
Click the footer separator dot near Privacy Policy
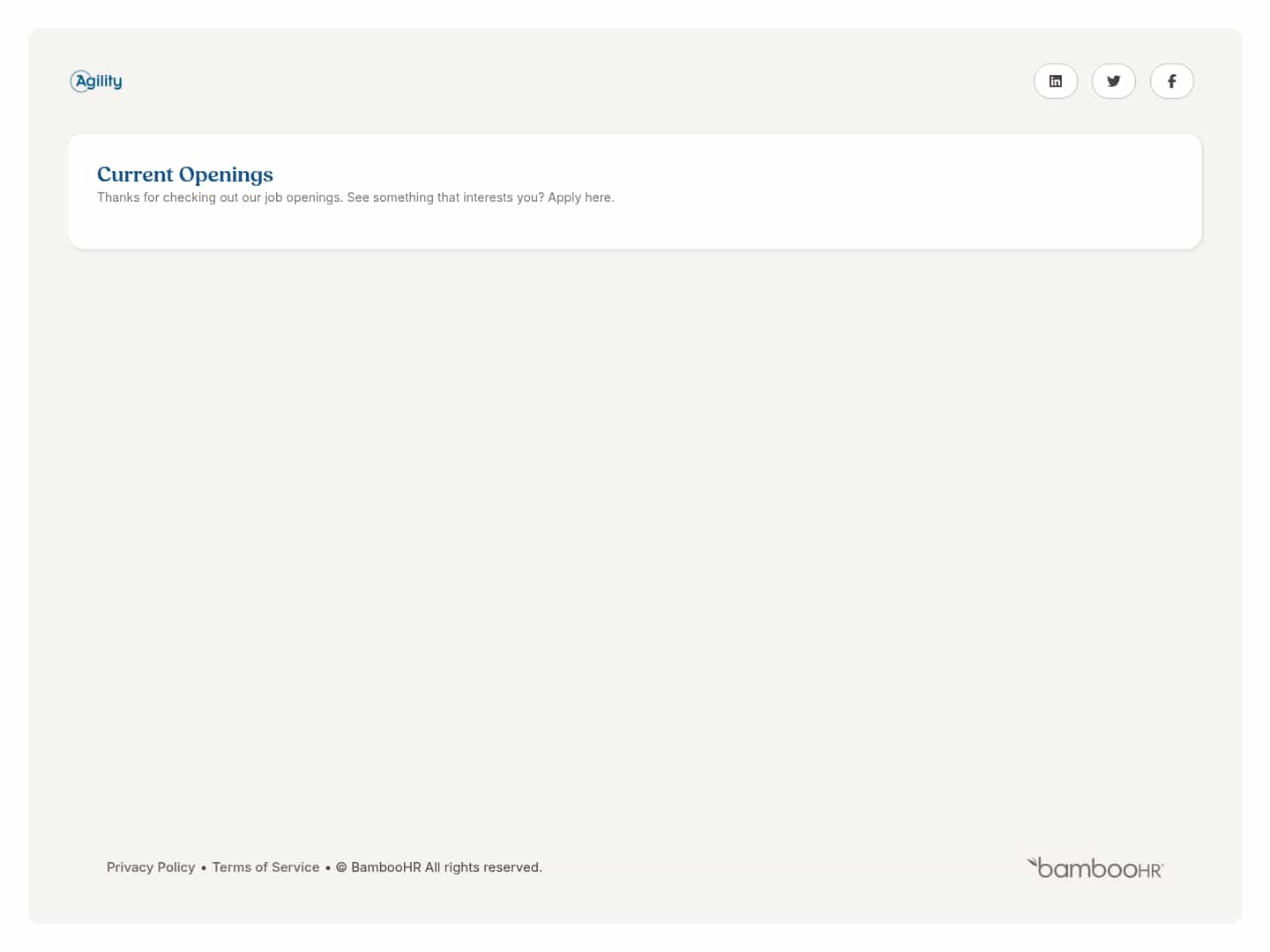[x=203, y=867]
